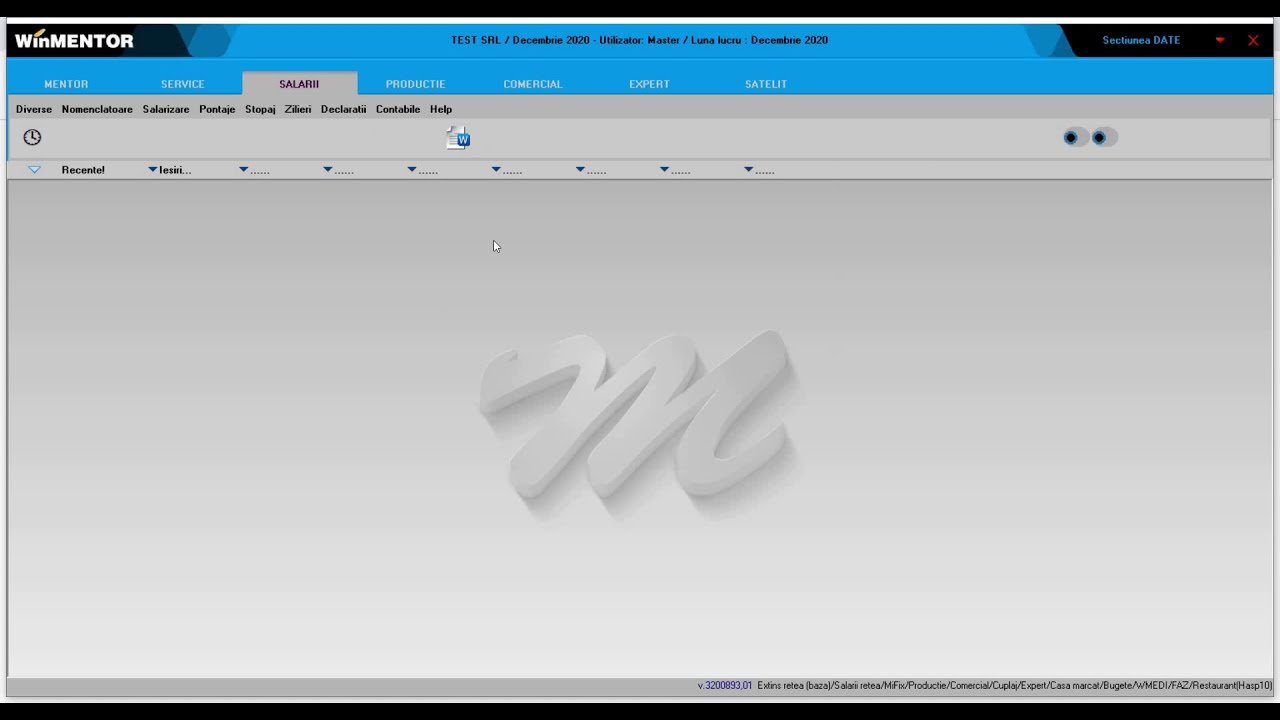This screenshot has width=1280, height=720.
Task: Open the blank dropdown right after Iesiri...
Action: 254,170
